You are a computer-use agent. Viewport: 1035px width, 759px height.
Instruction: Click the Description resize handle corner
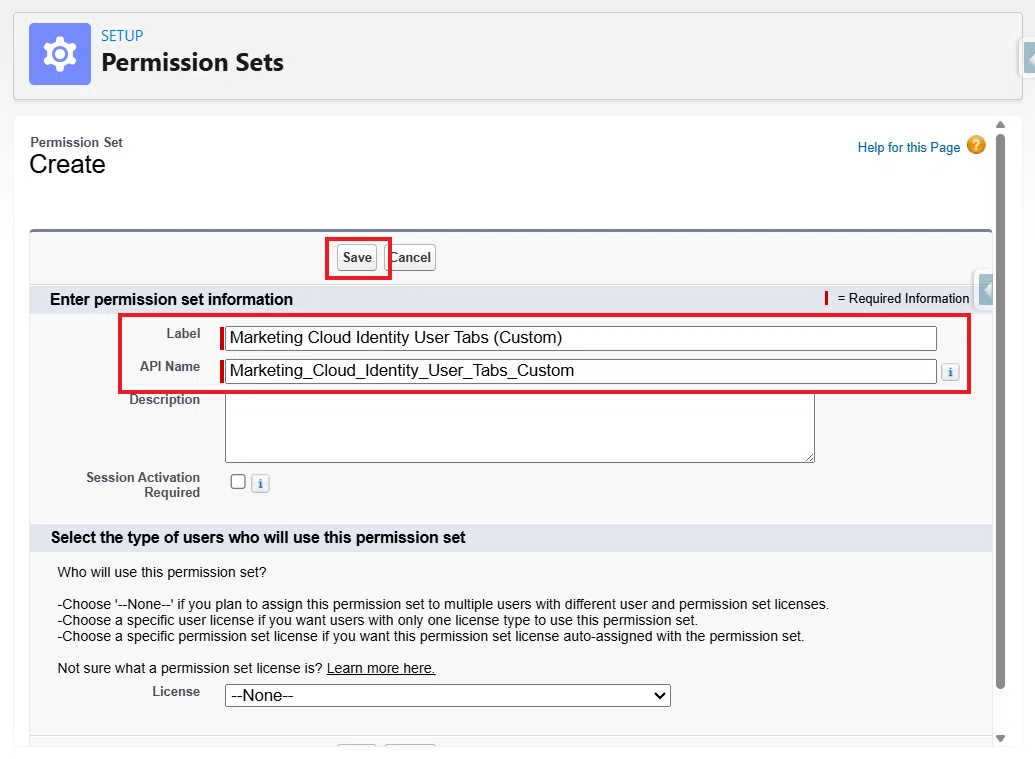pyautogui.click(x=809, y=457)
